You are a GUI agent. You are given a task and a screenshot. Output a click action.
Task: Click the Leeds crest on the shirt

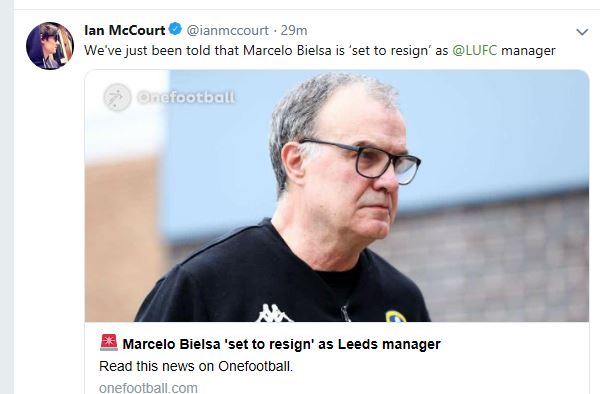(396, 316)
